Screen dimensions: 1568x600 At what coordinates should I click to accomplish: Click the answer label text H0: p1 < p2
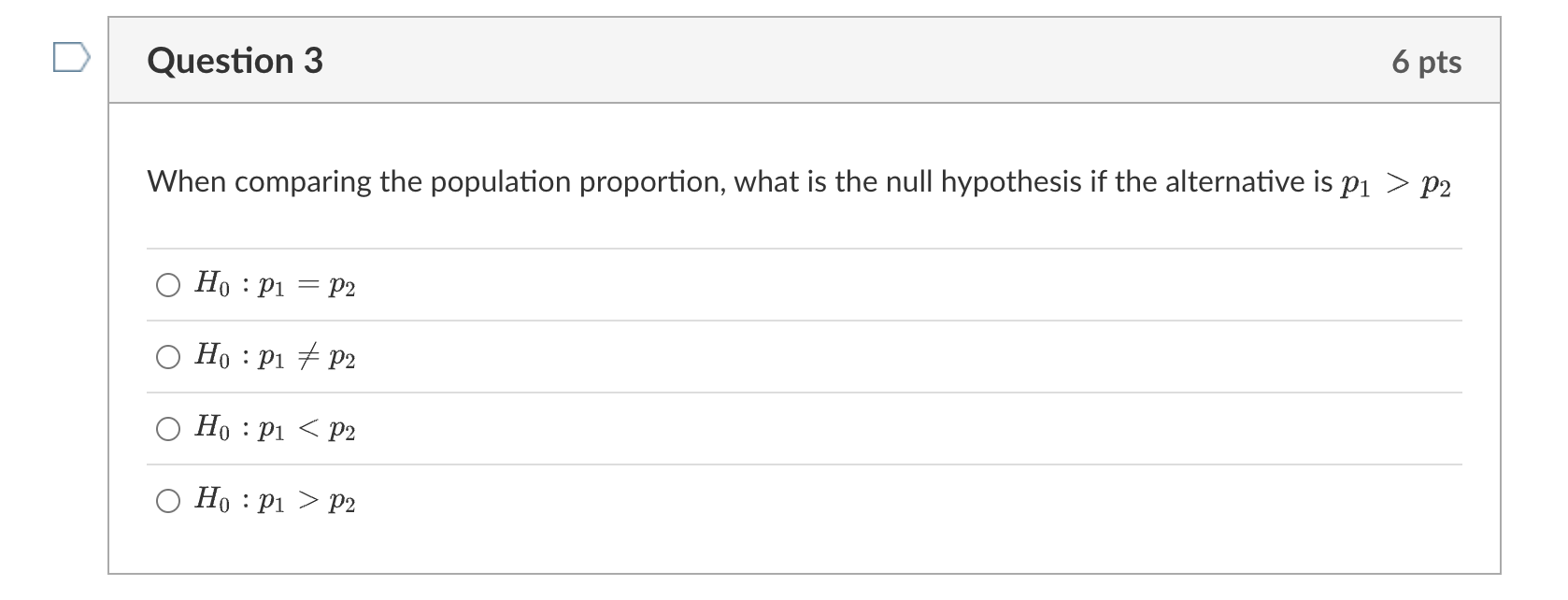(275, 428)
